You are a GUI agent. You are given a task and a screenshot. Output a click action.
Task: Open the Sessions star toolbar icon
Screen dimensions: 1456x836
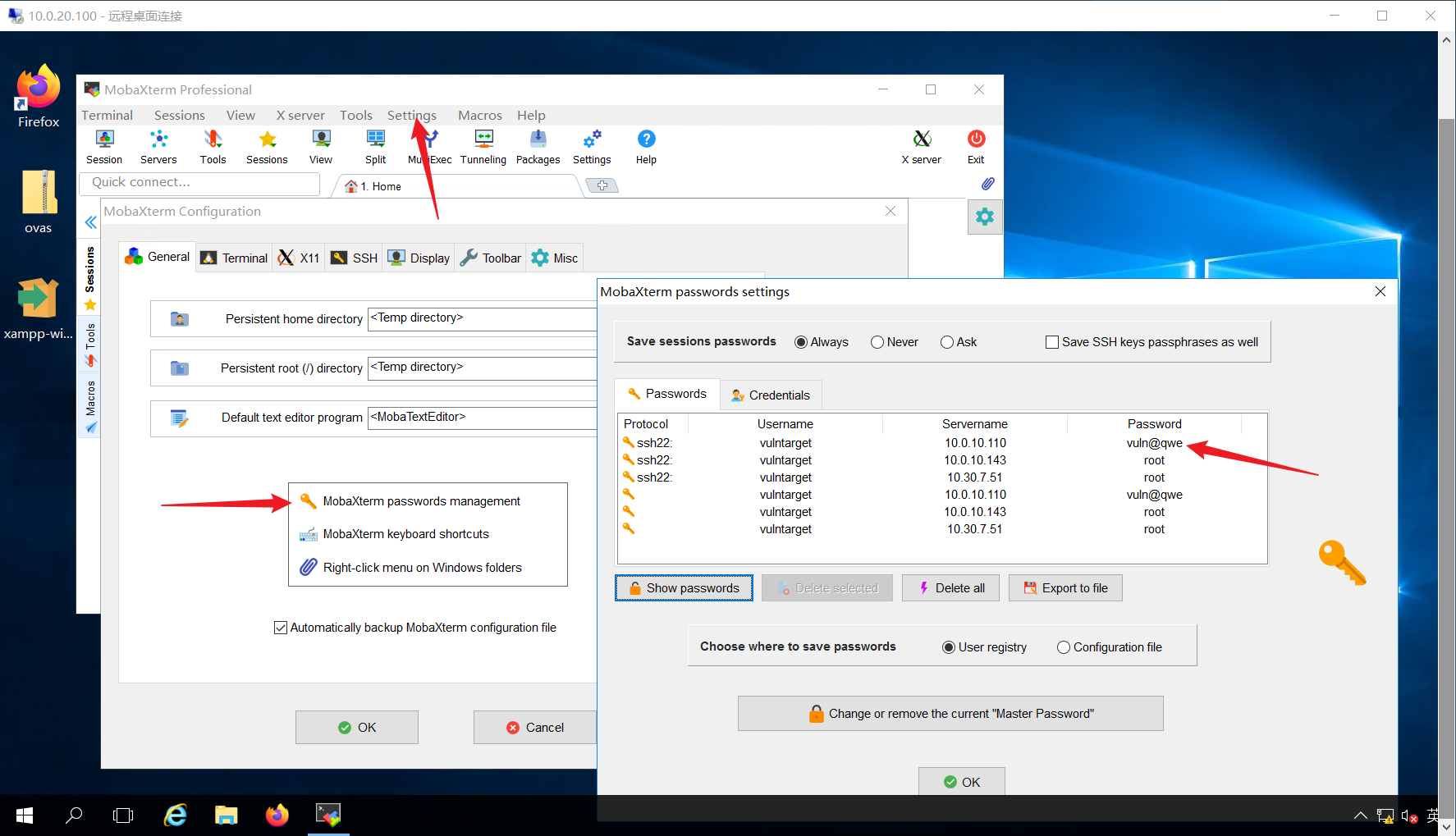tap(267, 148)
